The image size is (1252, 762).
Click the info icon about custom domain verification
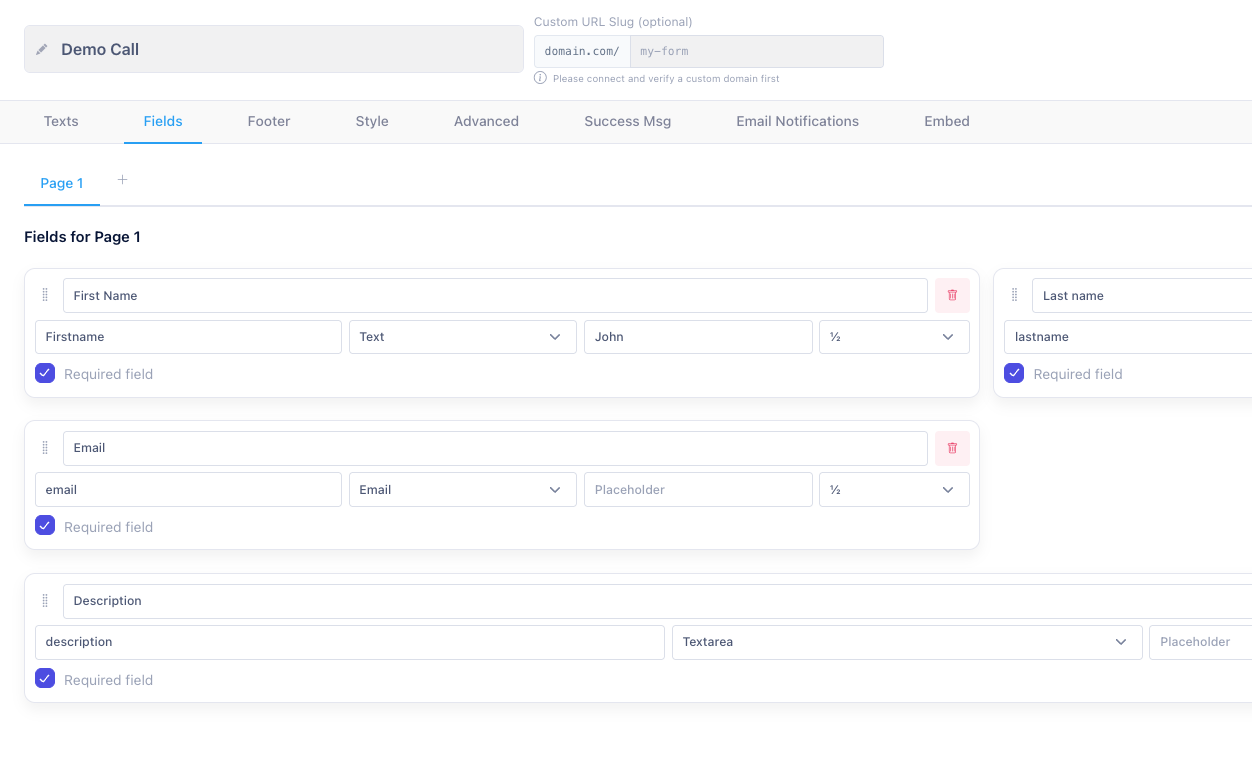click(x=540, y=78)
